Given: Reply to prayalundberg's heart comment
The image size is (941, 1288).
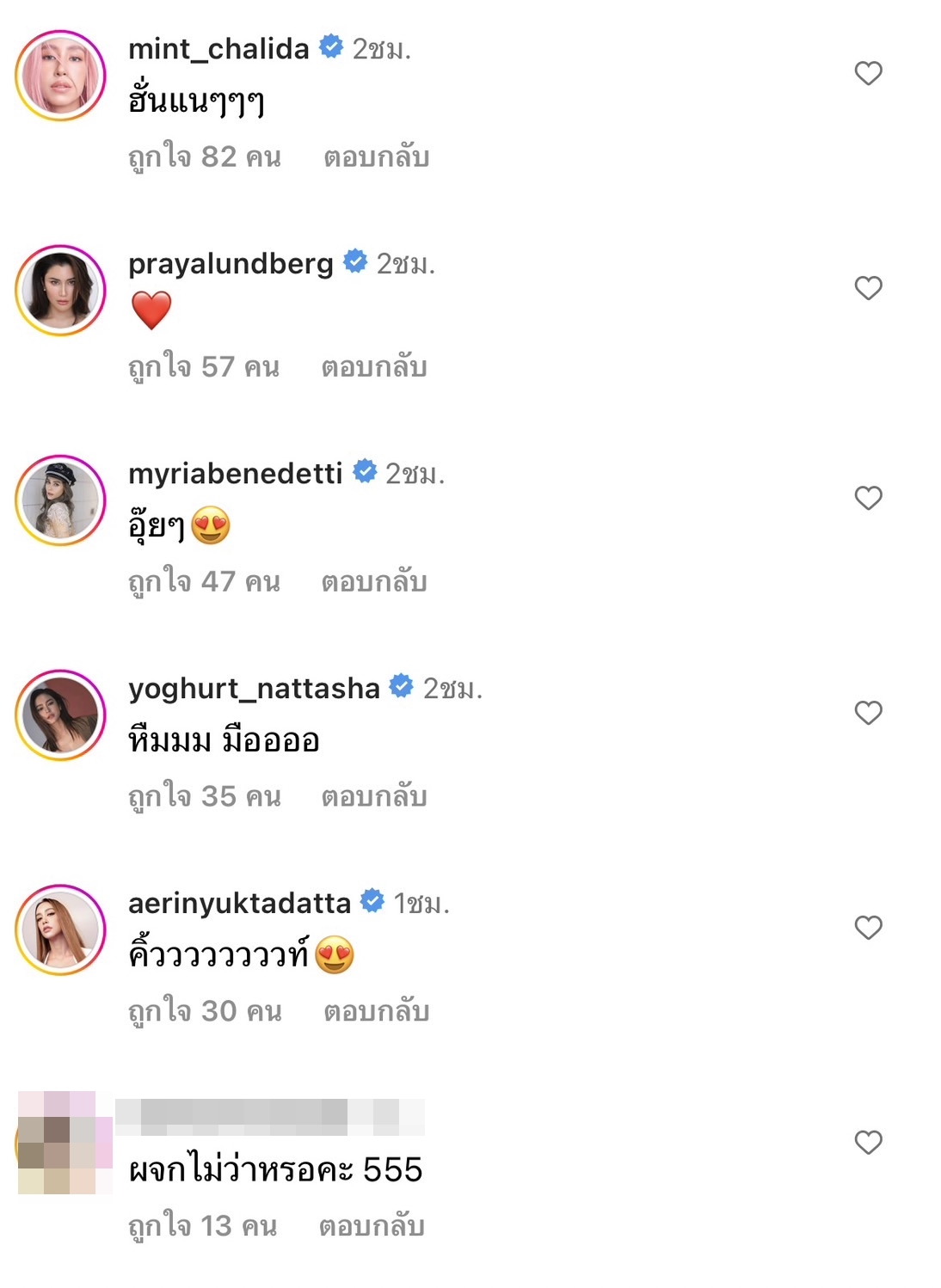Looking at the screenshot, I should point(374,367).
